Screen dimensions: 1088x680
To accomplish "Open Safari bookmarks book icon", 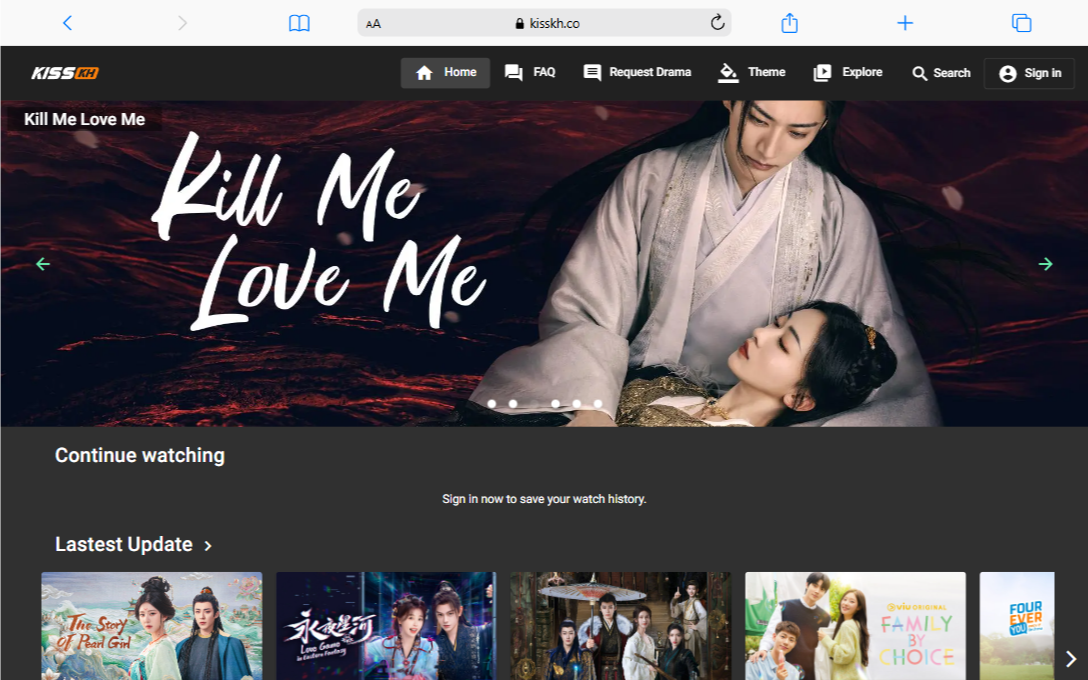I will [x=299, y=23].
